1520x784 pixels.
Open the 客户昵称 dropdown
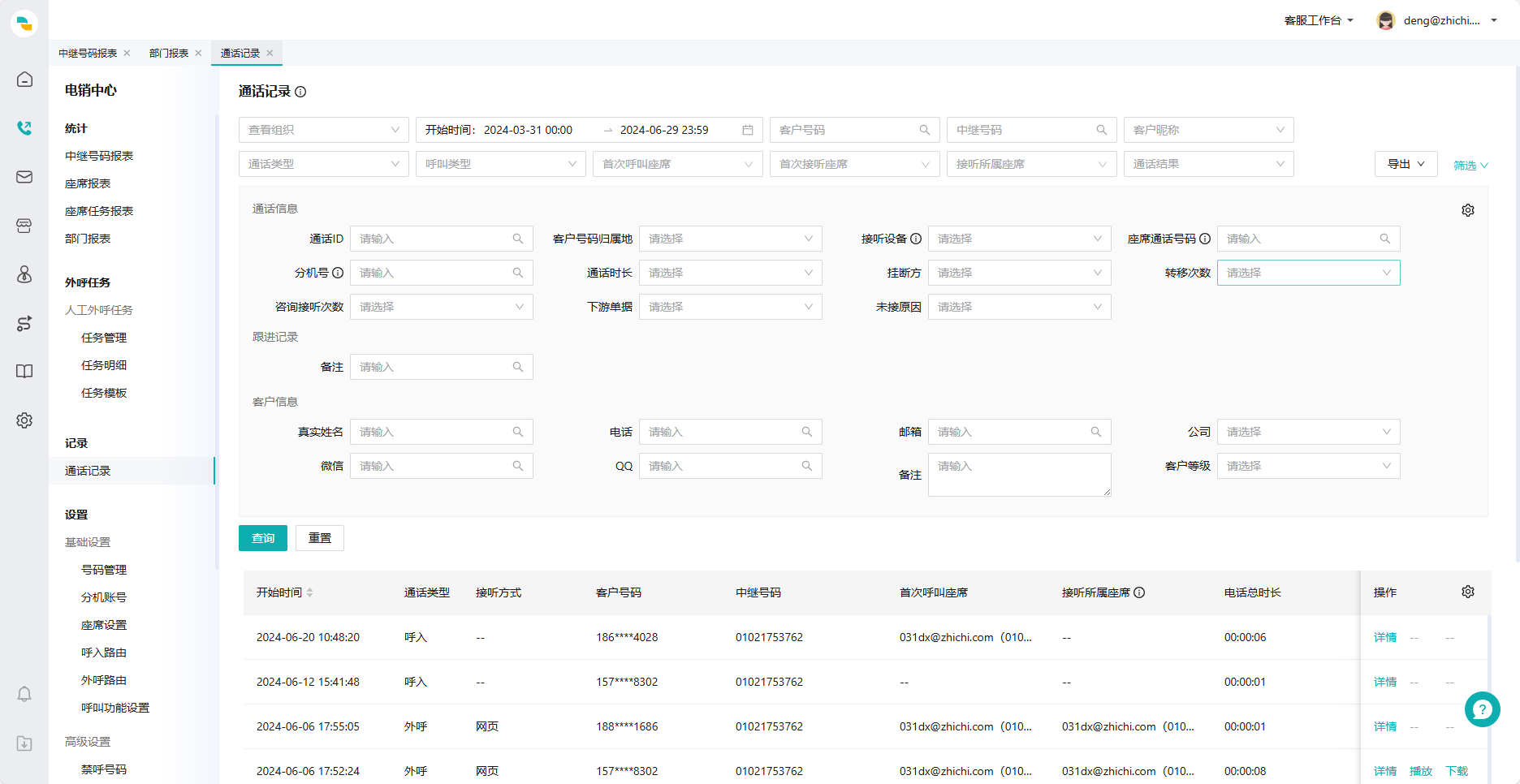point(1209,130)
